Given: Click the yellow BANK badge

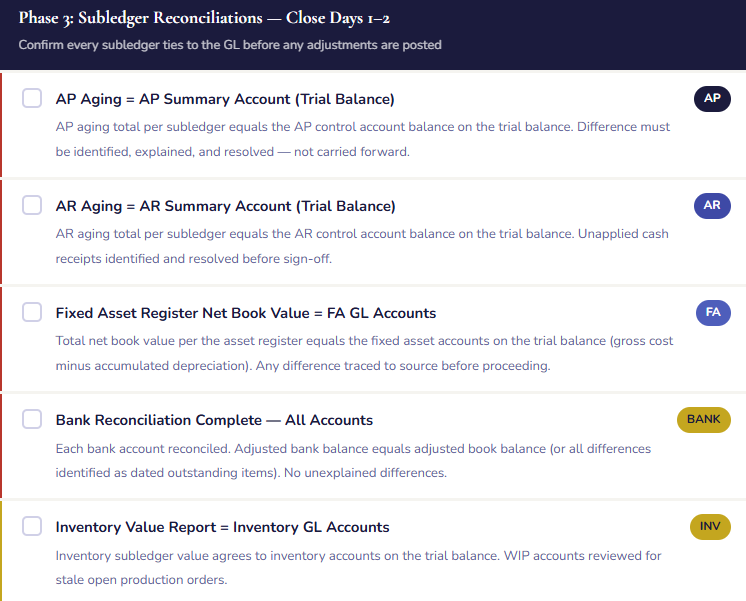Looking at the screenshot, I should 704,419.
